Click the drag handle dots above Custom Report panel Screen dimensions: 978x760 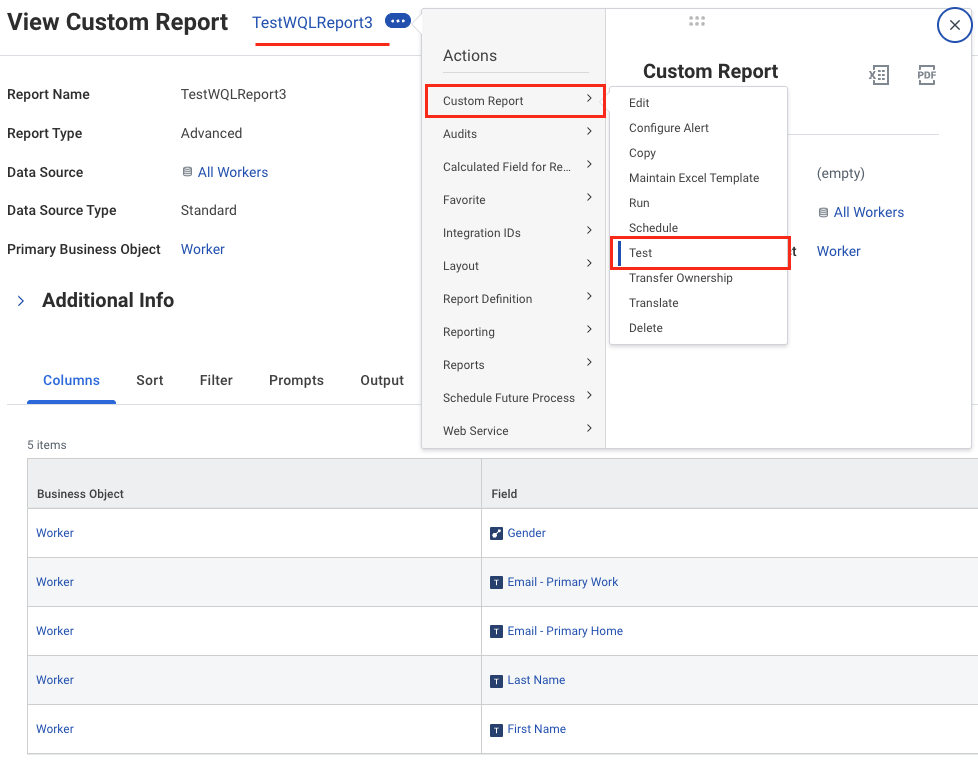[697, 21]
